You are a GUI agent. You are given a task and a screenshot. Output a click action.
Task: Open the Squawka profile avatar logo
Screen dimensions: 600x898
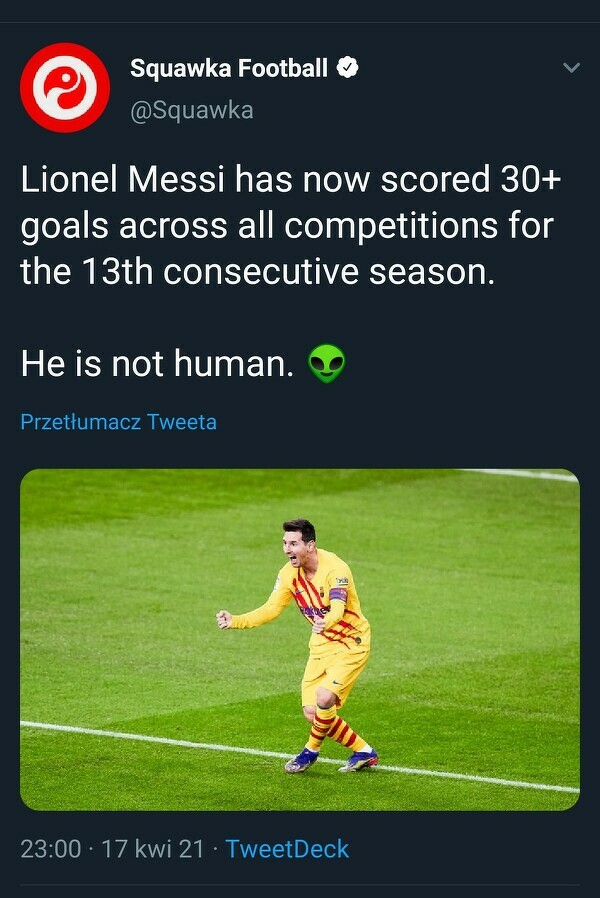(65, 88)
